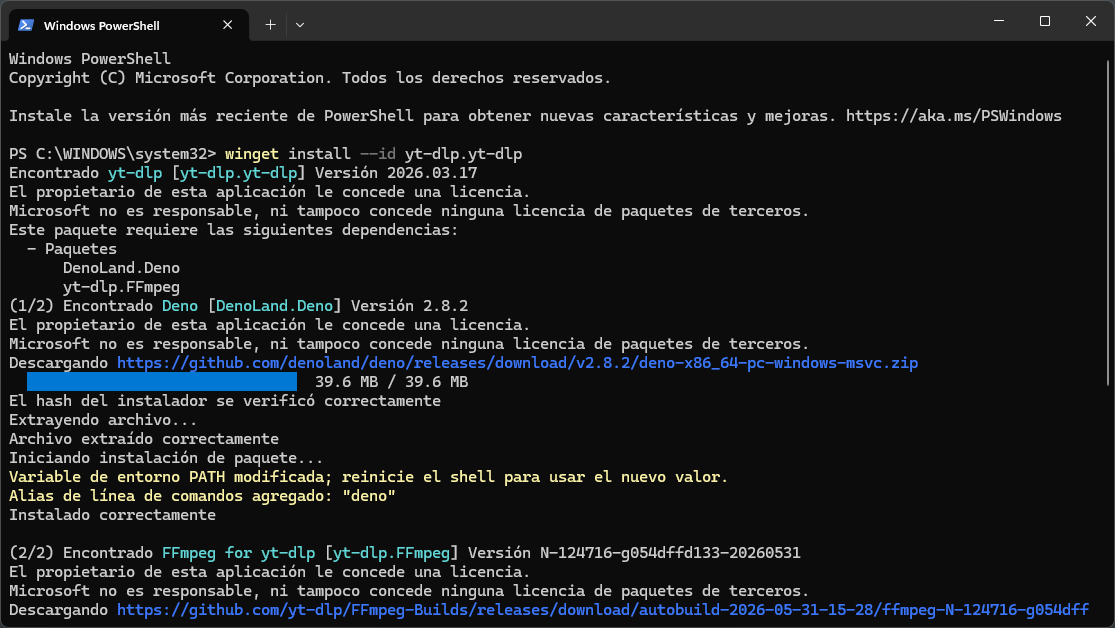Click the "DenoLand.Deno" dependency line

click(121, 268)
